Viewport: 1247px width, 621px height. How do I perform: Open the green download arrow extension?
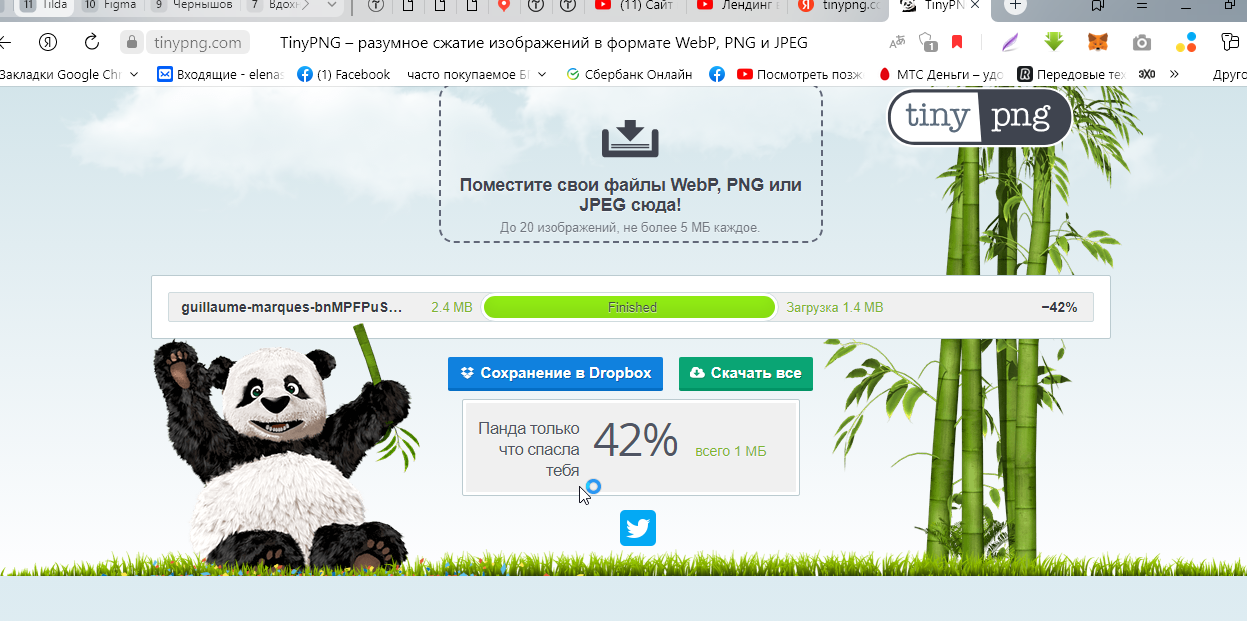pyautogui.click(x=1054, y=42)
